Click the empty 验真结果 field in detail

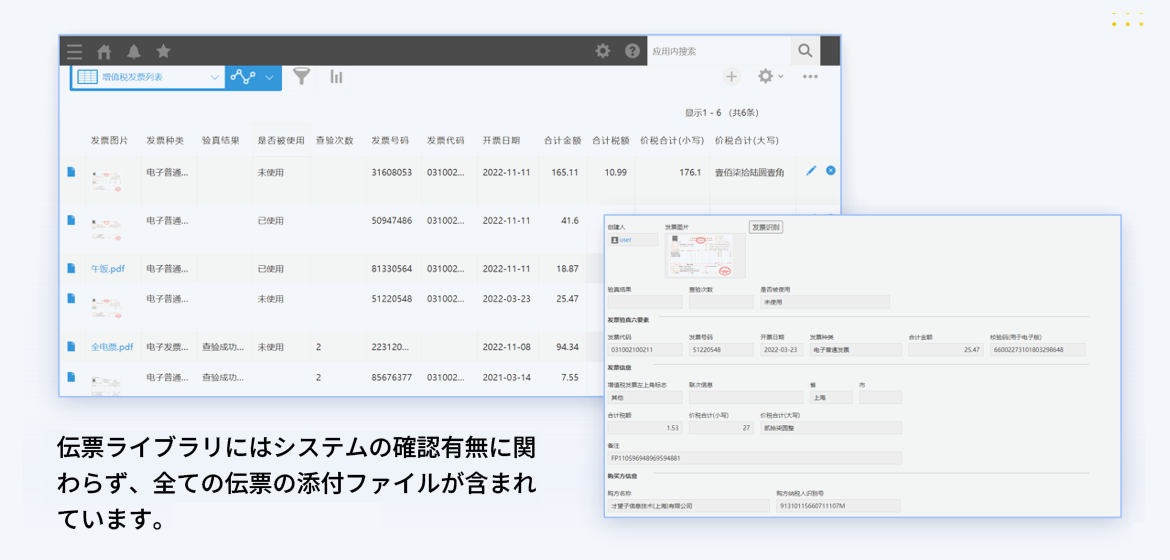tap(645, 302)
